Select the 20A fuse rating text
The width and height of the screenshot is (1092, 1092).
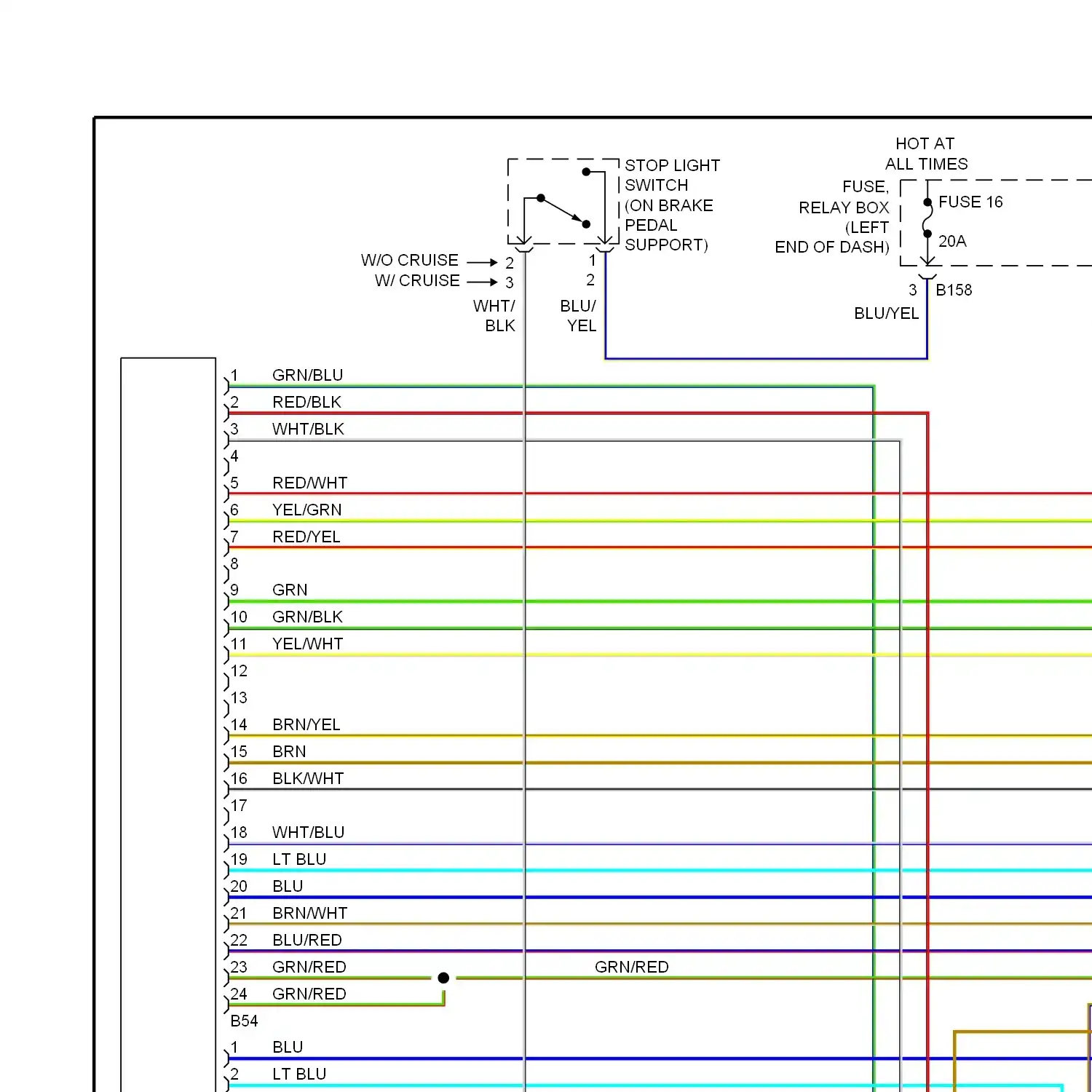952,241
